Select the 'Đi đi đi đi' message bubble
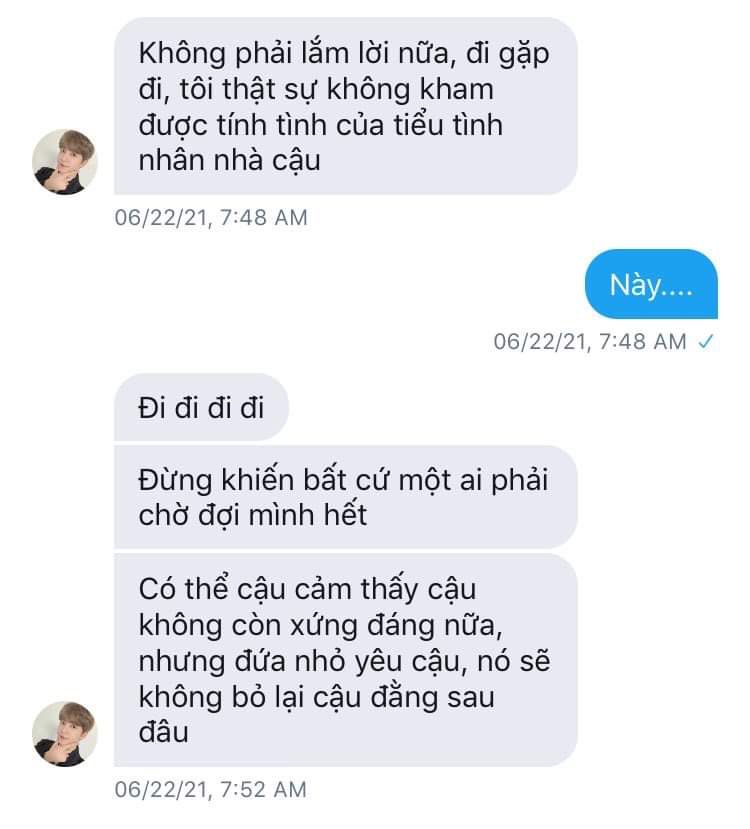The width and height of the screenshot is (750, 829). 201,407
